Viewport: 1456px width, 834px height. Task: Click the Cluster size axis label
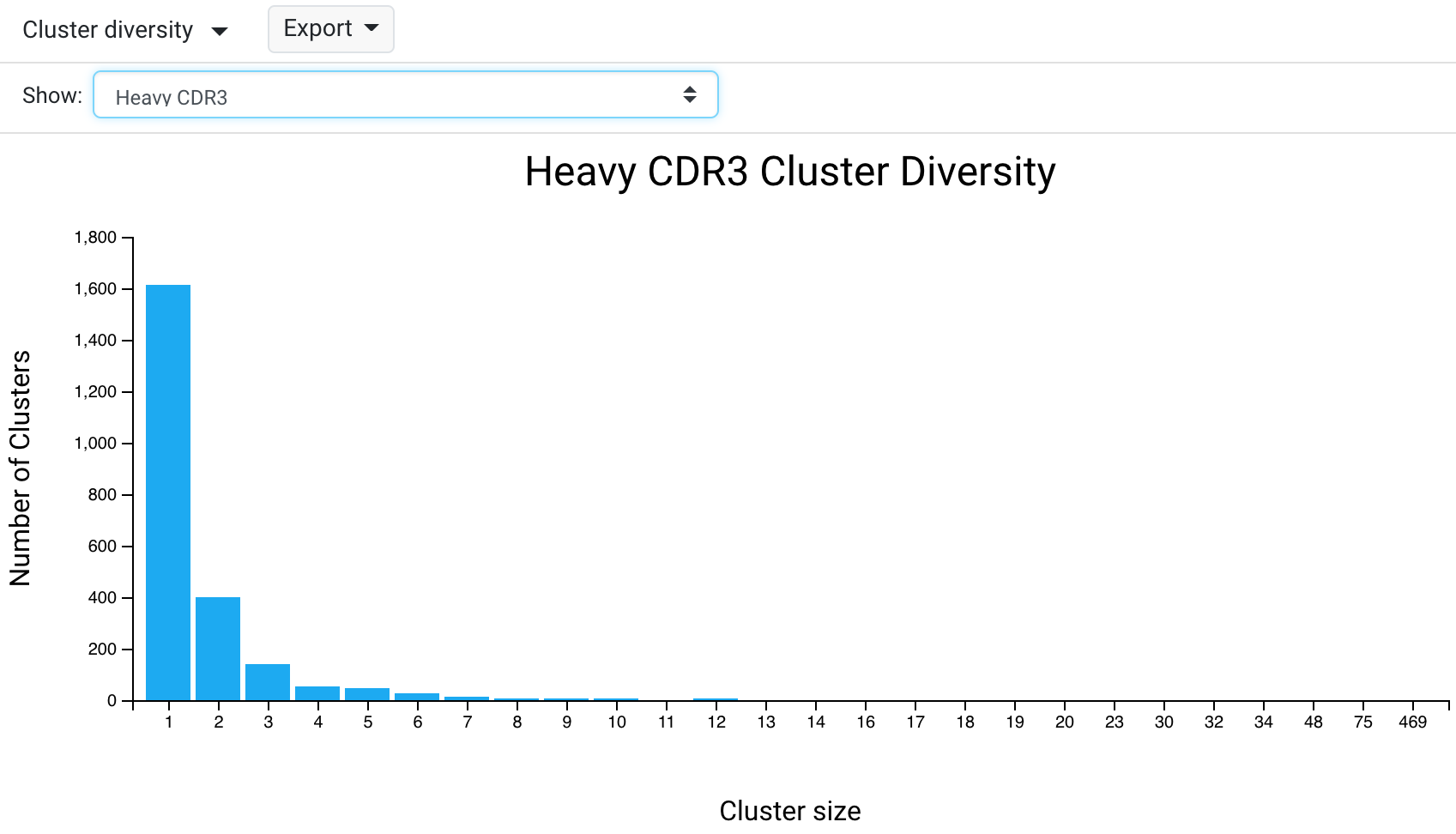coord(790,811)
